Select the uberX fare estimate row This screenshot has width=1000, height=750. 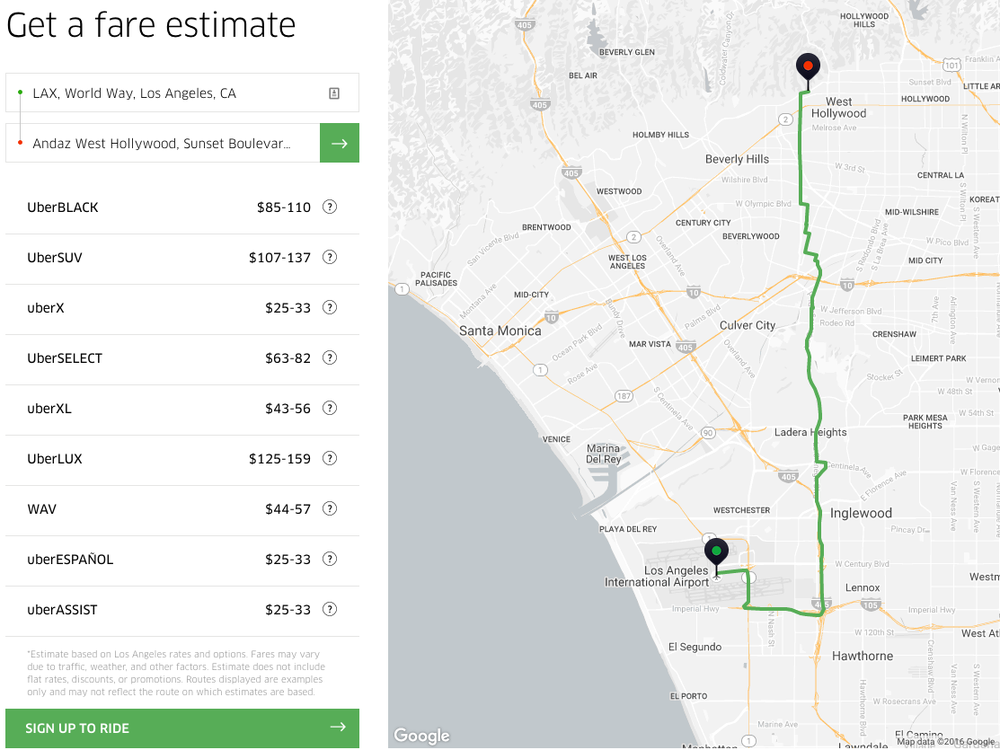(x=150, y=308)
